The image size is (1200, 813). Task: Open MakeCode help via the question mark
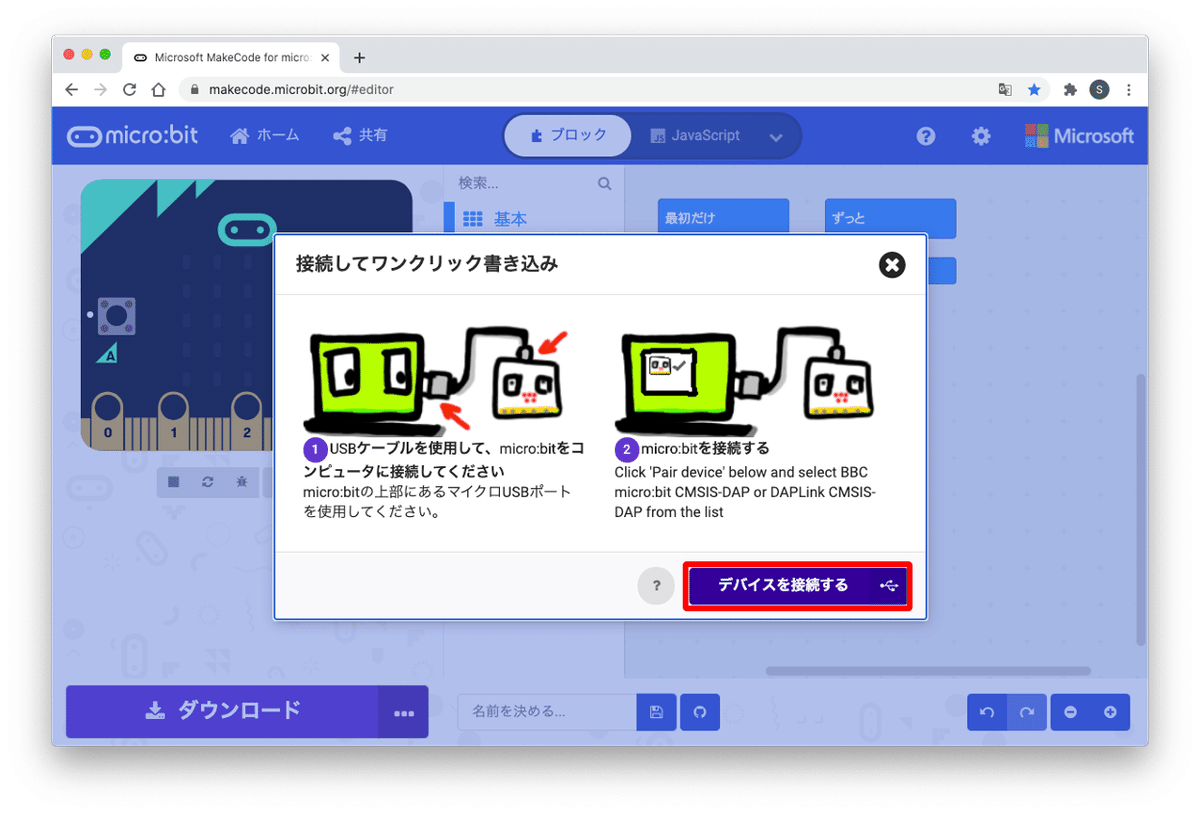(925, 136)
